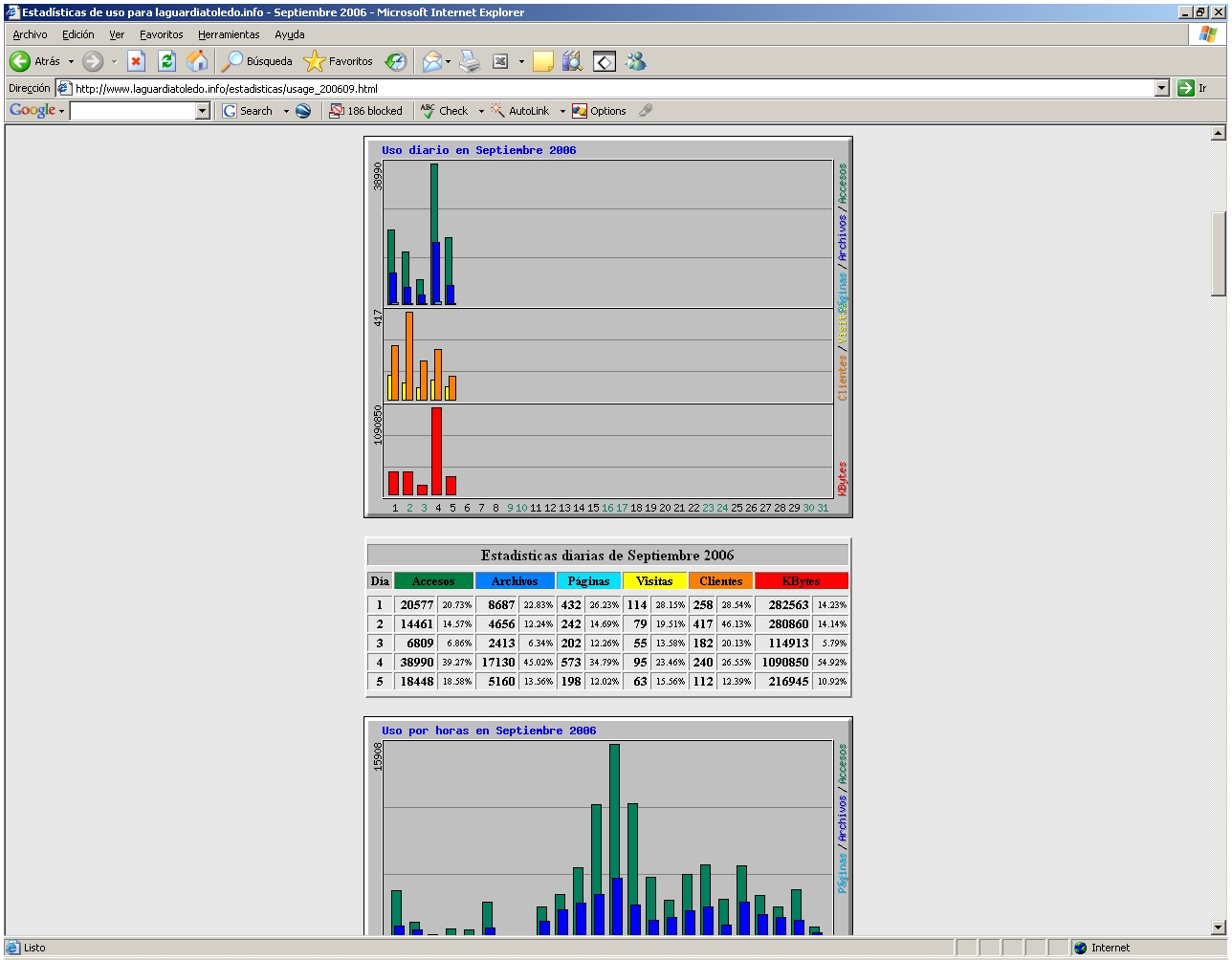Open the History clock icon

click(x=396, y=61)
